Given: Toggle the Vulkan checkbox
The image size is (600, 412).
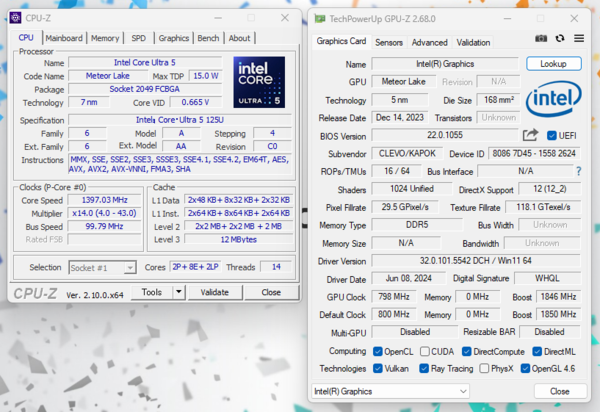Looking at the screenshot, I should (x=378, y=368).
